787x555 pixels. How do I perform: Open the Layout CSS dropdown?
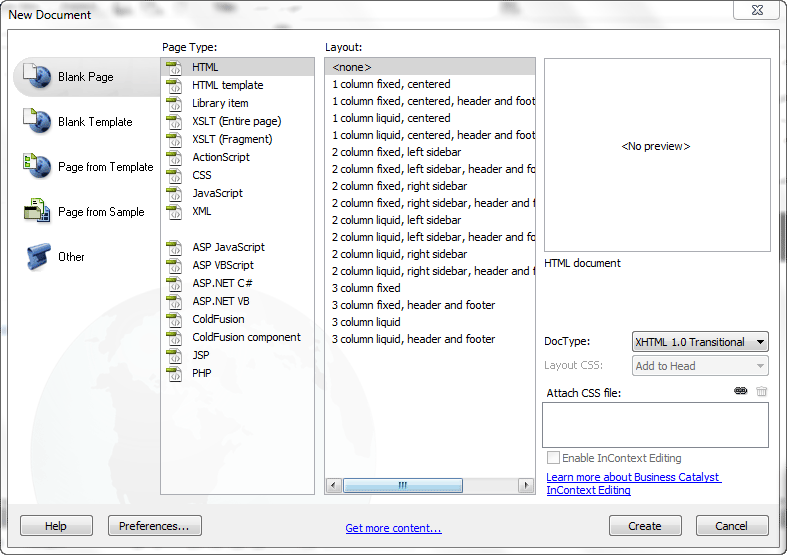700,366
